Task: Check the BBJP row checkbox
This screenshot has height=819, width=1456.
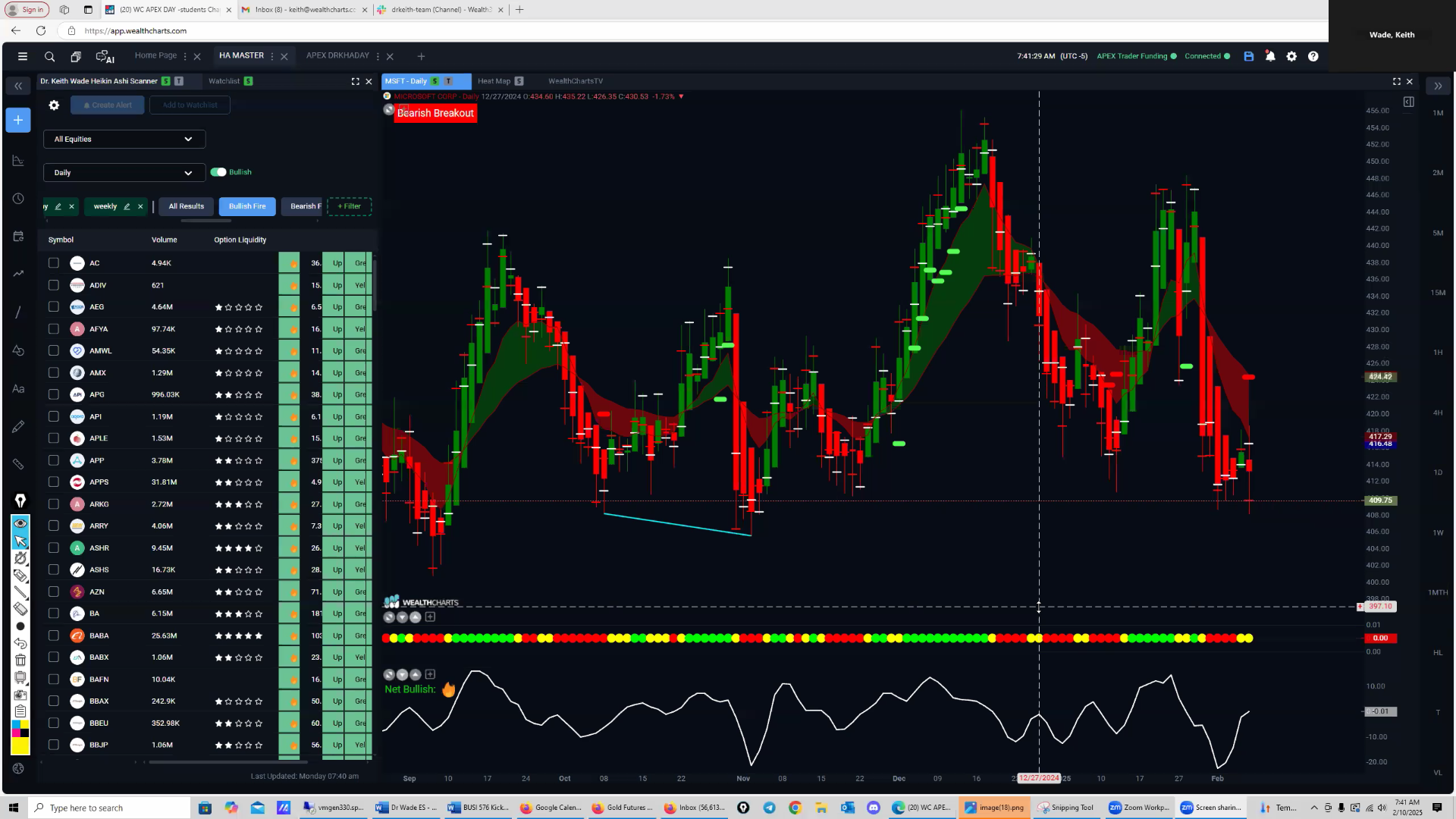Action: tap(53, 745)
